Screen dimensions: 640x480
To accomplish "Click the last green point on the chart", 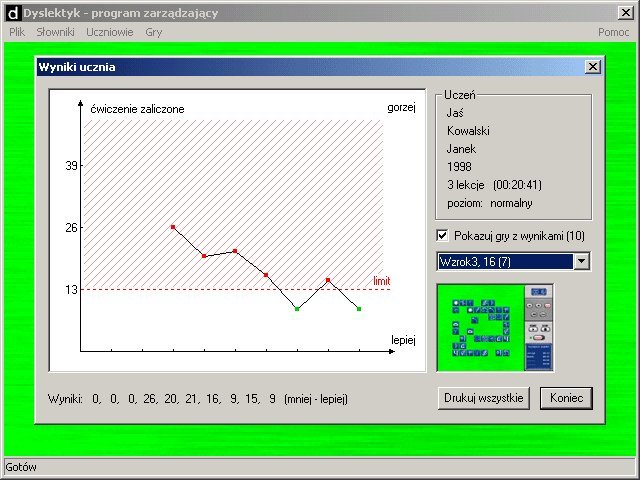I will click(359, 309).
